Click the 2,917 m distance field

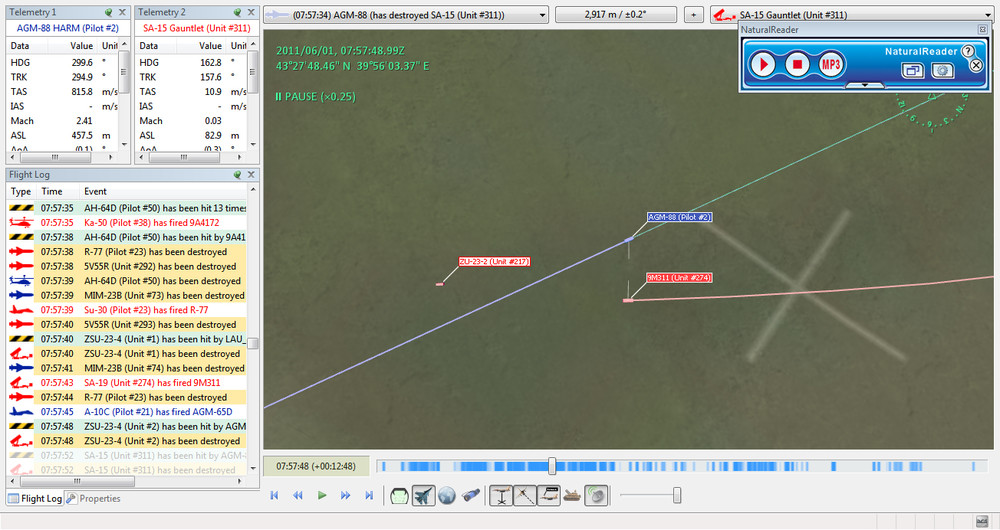point(615,15)
